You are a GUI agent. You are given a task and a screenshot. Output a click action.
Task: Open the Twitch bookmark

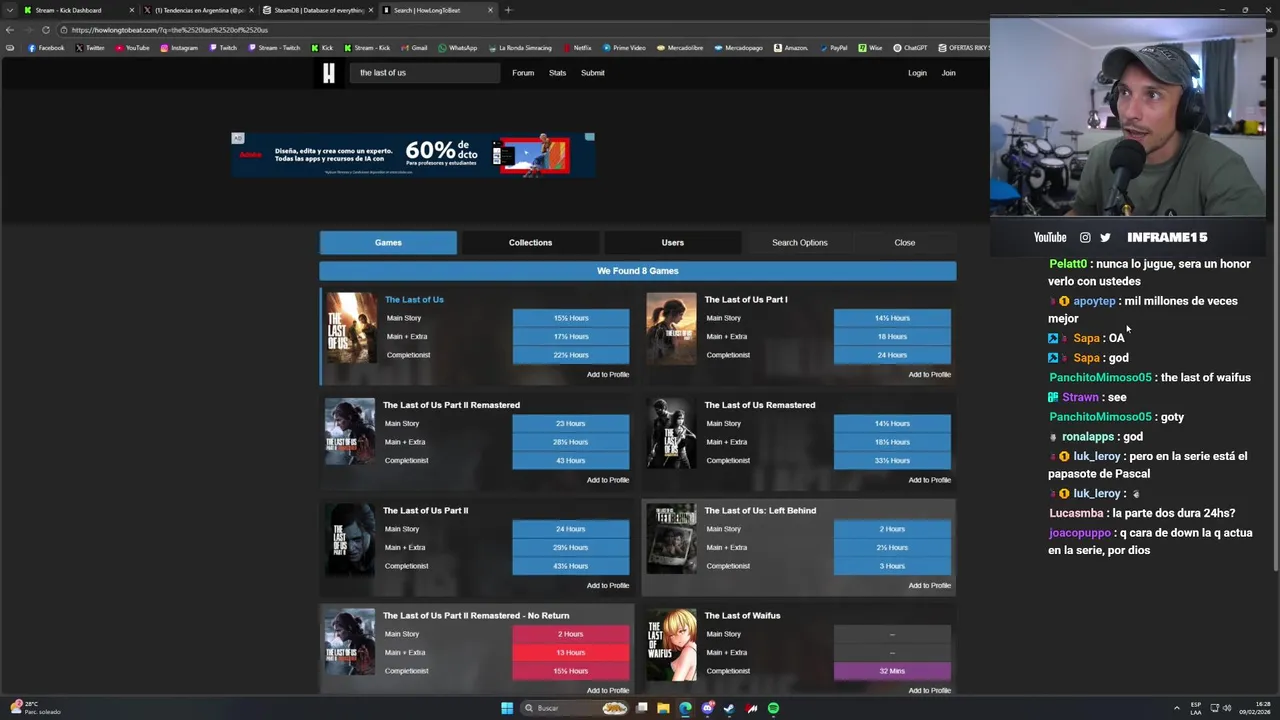pos(223,48)
